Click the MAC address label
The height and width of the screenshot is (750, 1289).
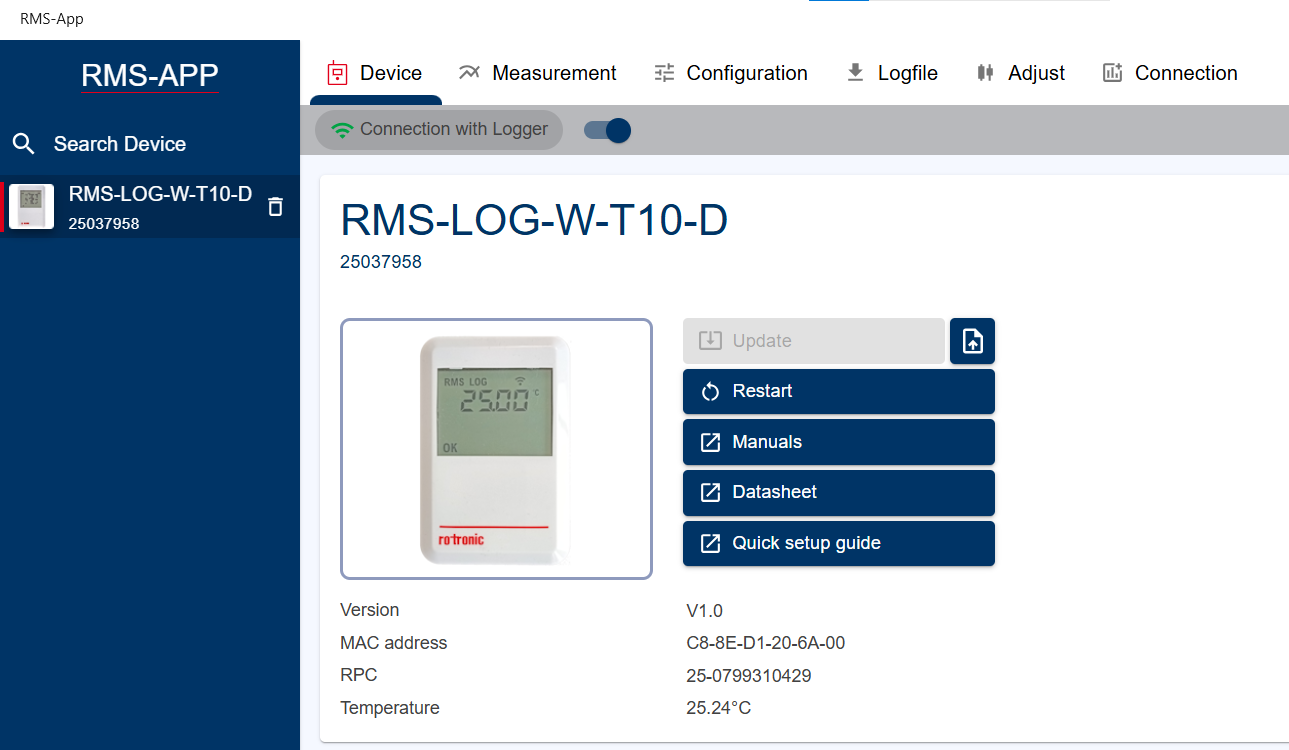coord(393,643)
